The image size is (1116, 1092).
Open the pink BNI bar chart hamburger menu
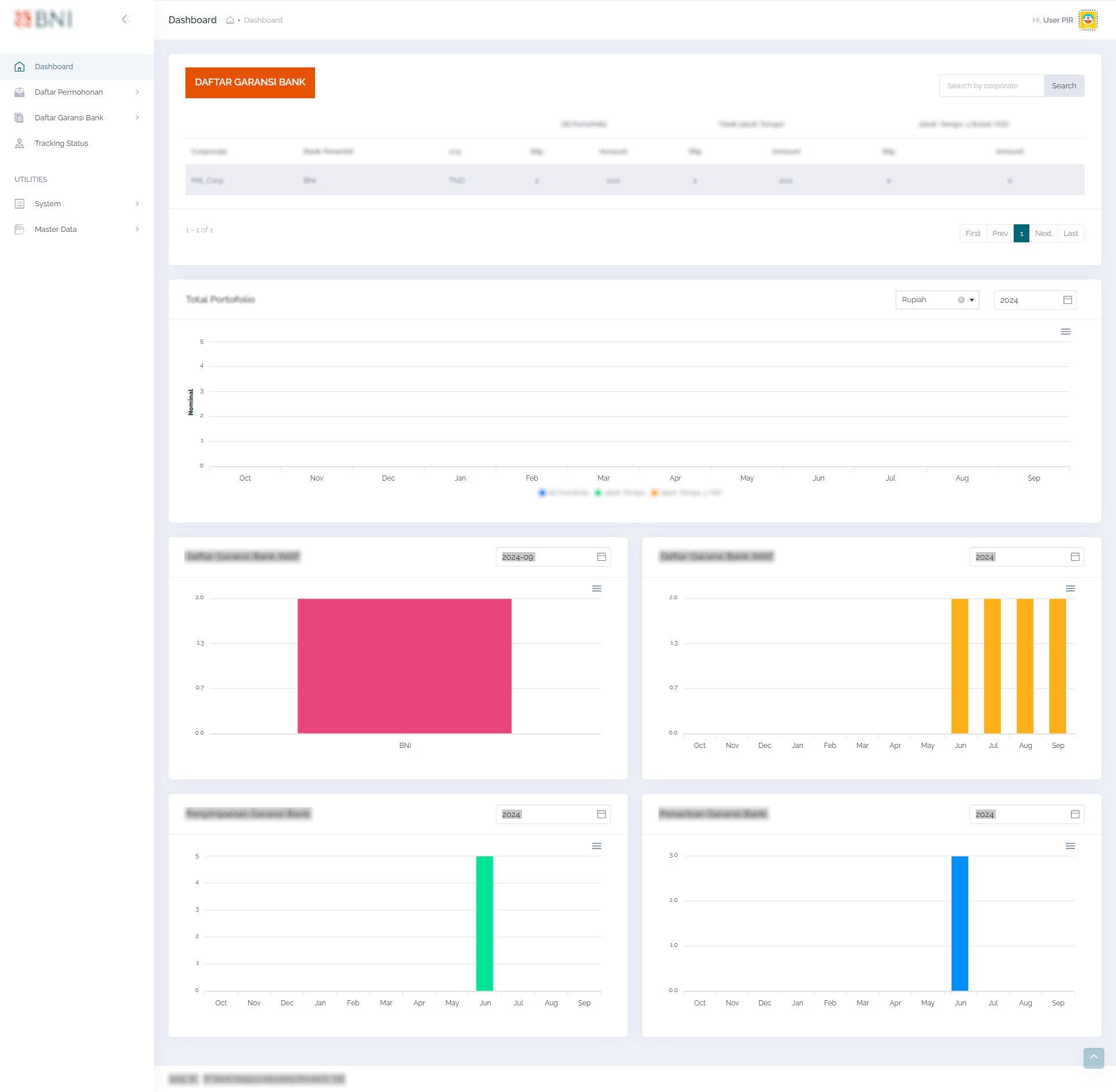[x=596, y=589]
